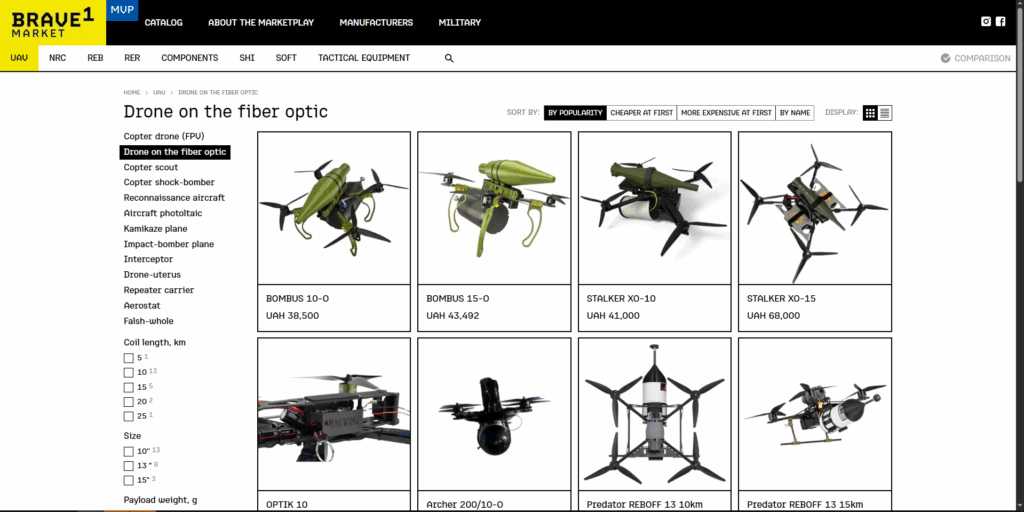Image resolution: width=1024 pixels, height=512 pixels.
Task: Select the UAV category tab
Action: [x=19, y=58]
